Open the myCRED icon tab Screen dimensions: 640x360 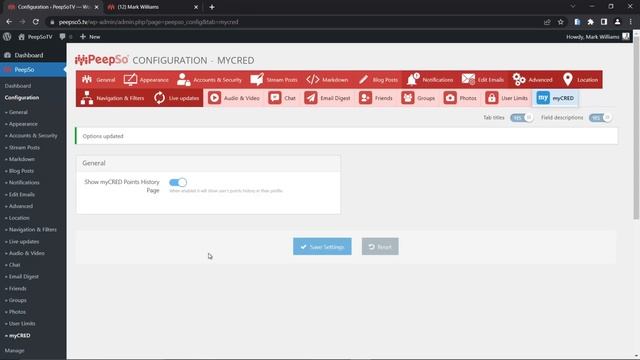coord(543,98)
